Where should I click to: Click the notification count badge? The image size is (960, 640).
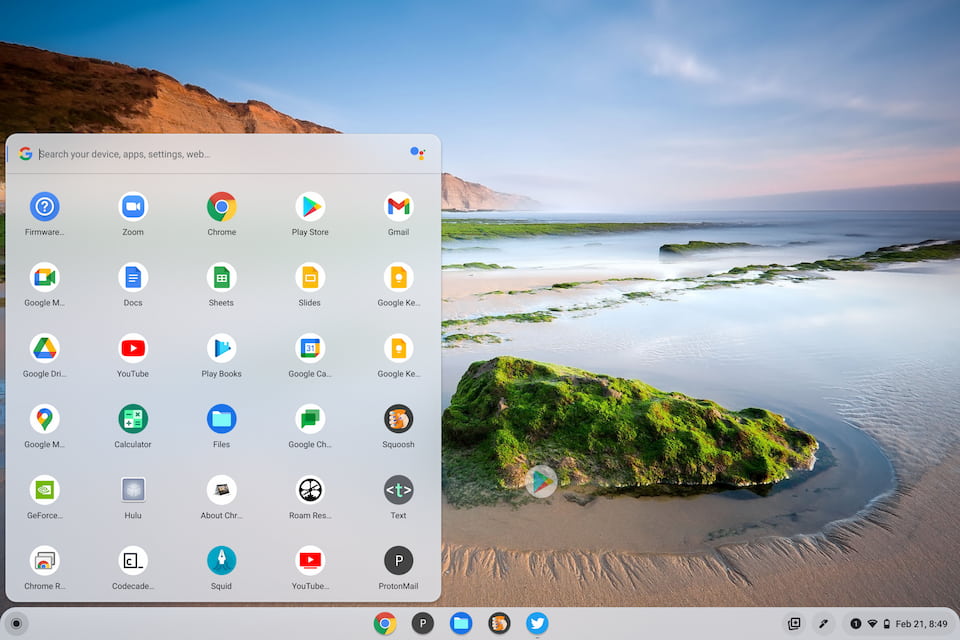pos(855,623)
